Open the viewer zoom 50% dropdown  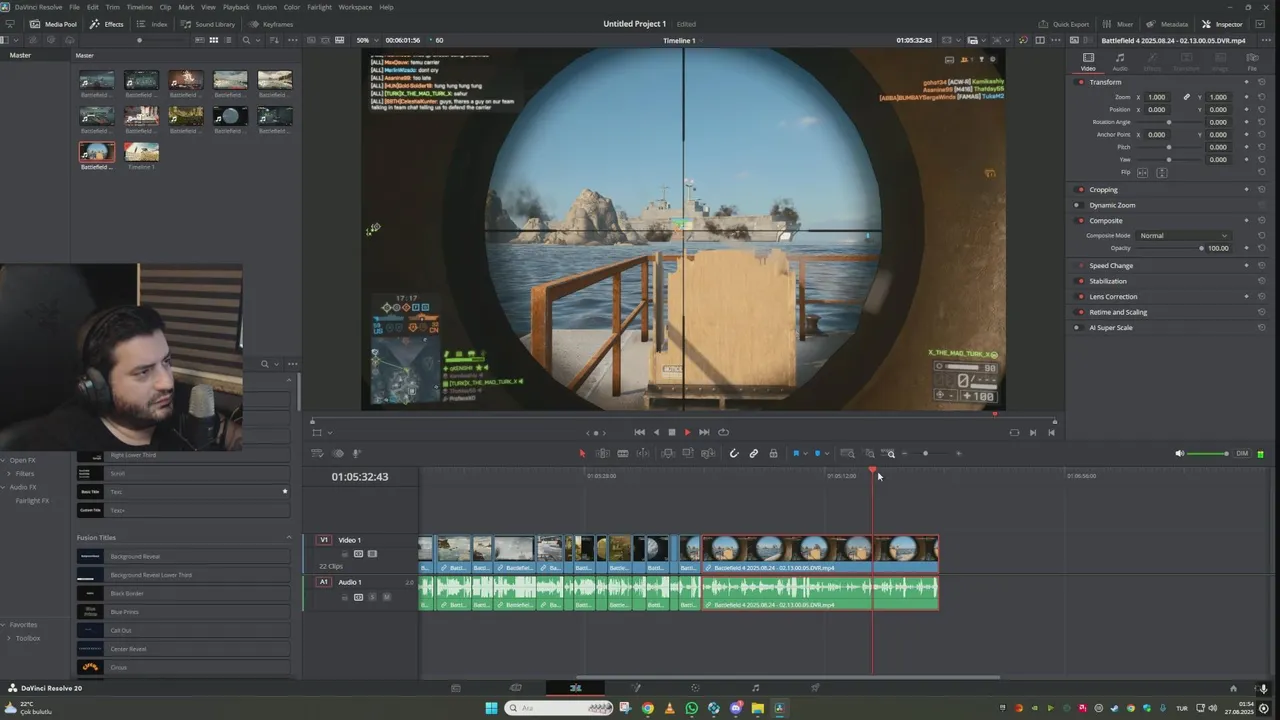[x=367, y=40]
